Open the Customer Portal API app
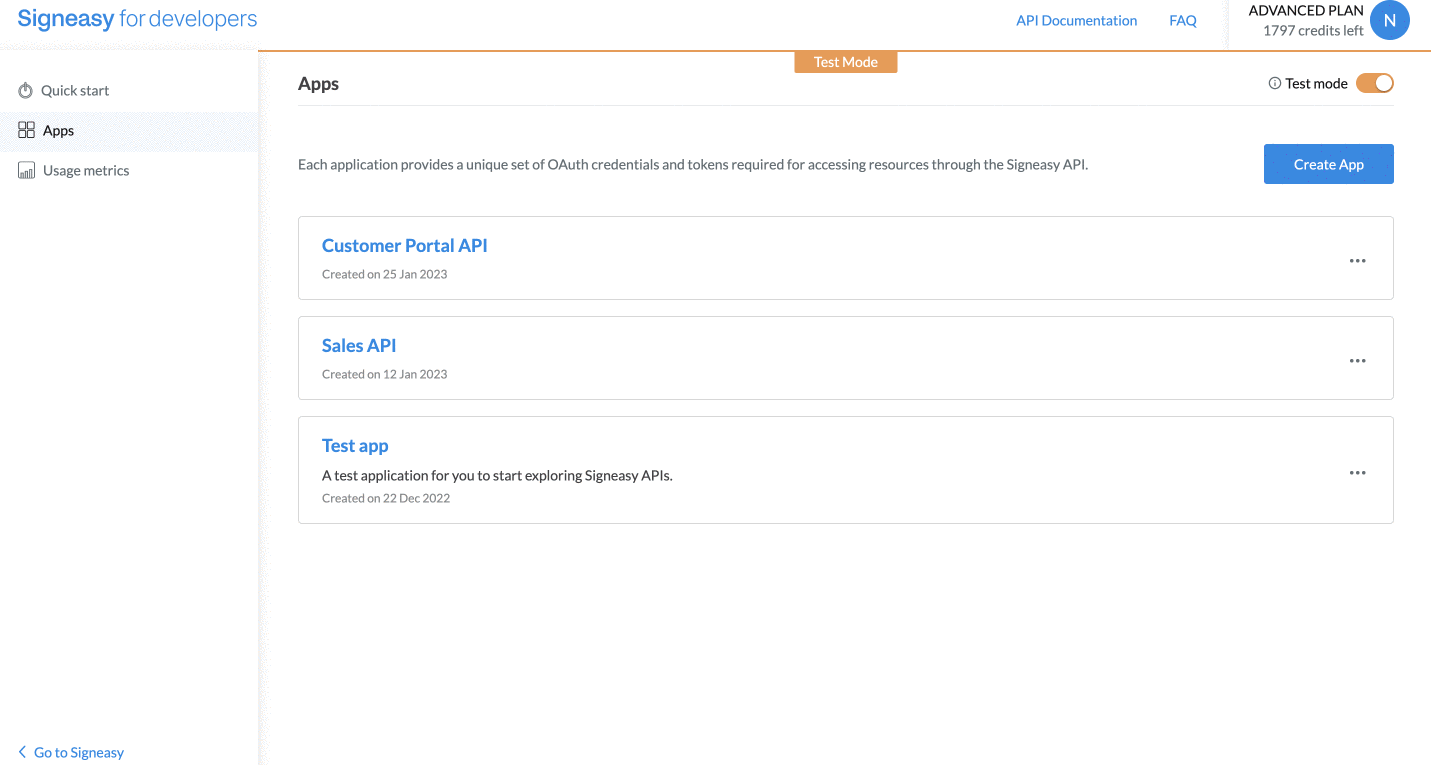This screenshot has height=765, width=1431. [404, 245]
